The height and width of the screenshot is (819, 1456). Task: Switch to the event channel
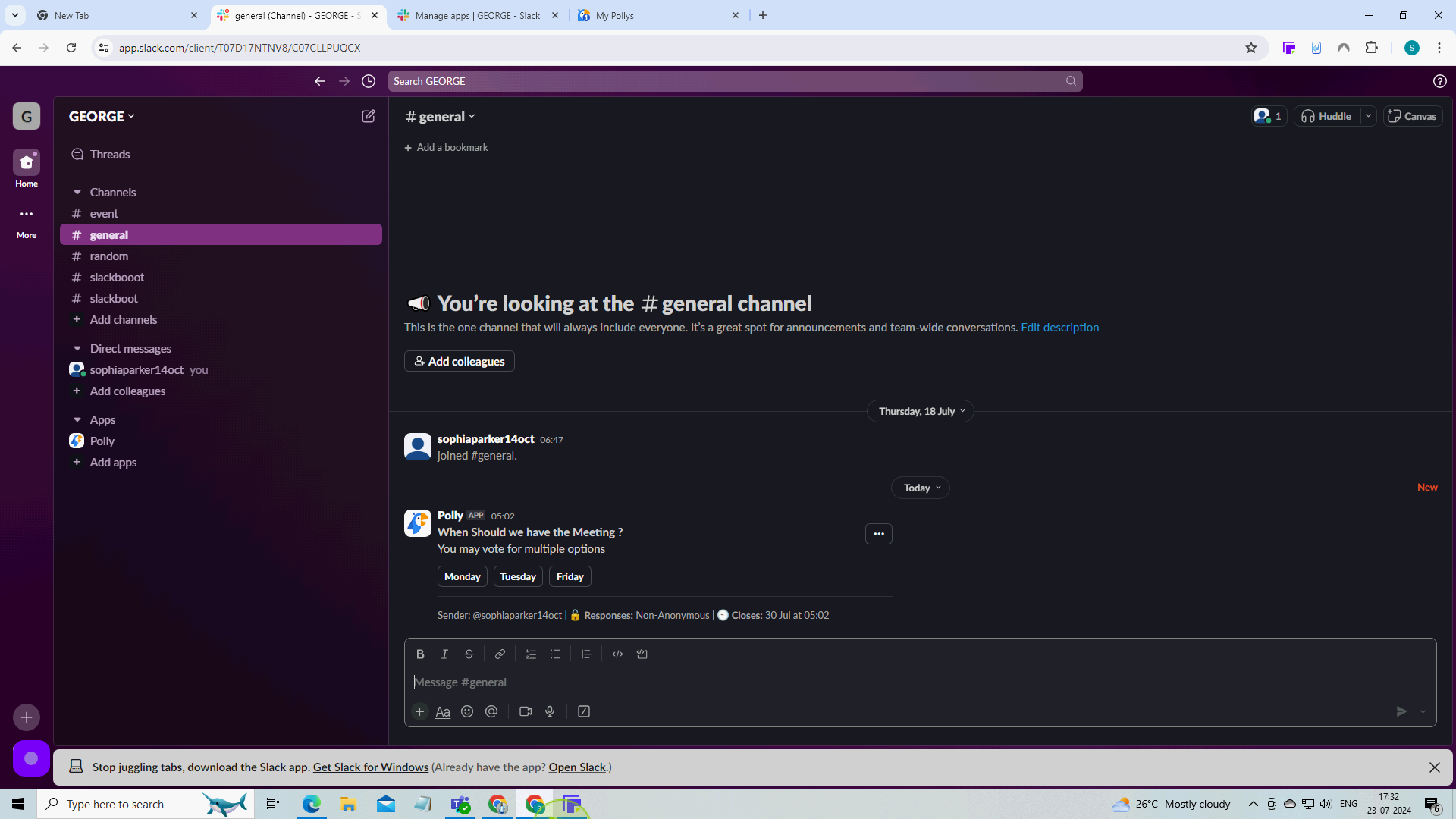pos(221,214)
